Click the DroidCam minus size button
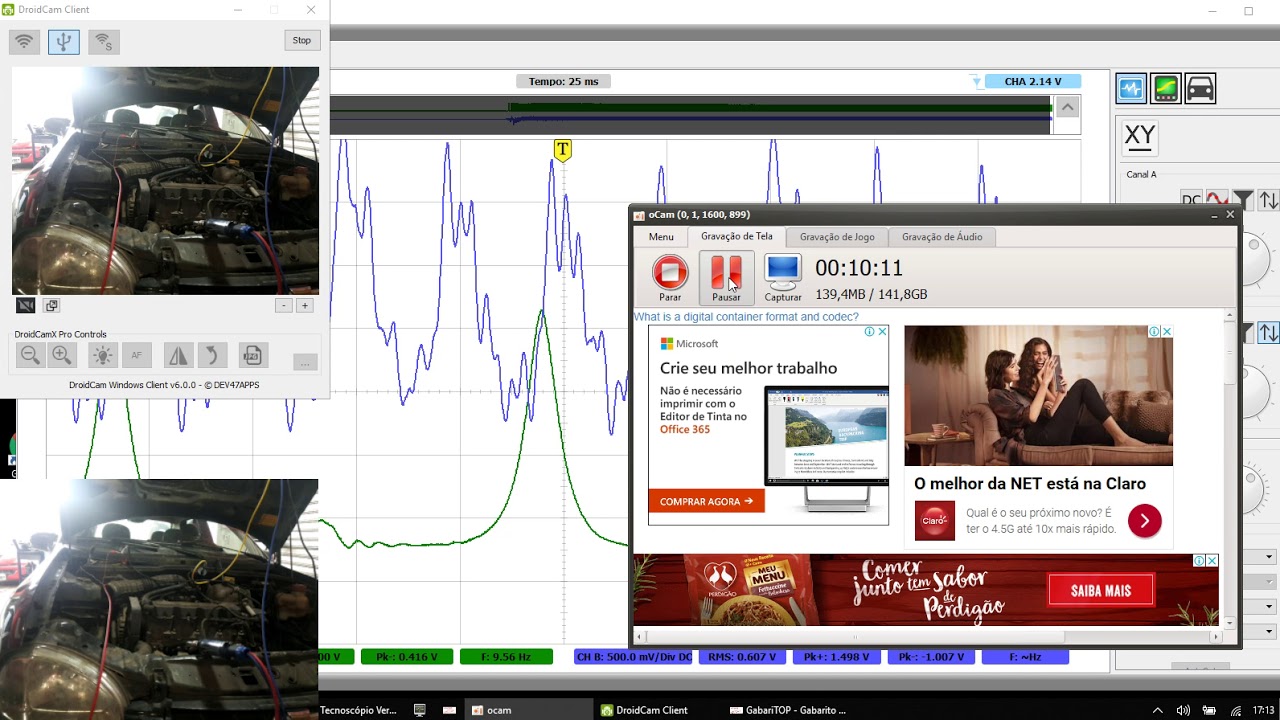The width and height of the screenshot is (1280, 720). [284, 305]
